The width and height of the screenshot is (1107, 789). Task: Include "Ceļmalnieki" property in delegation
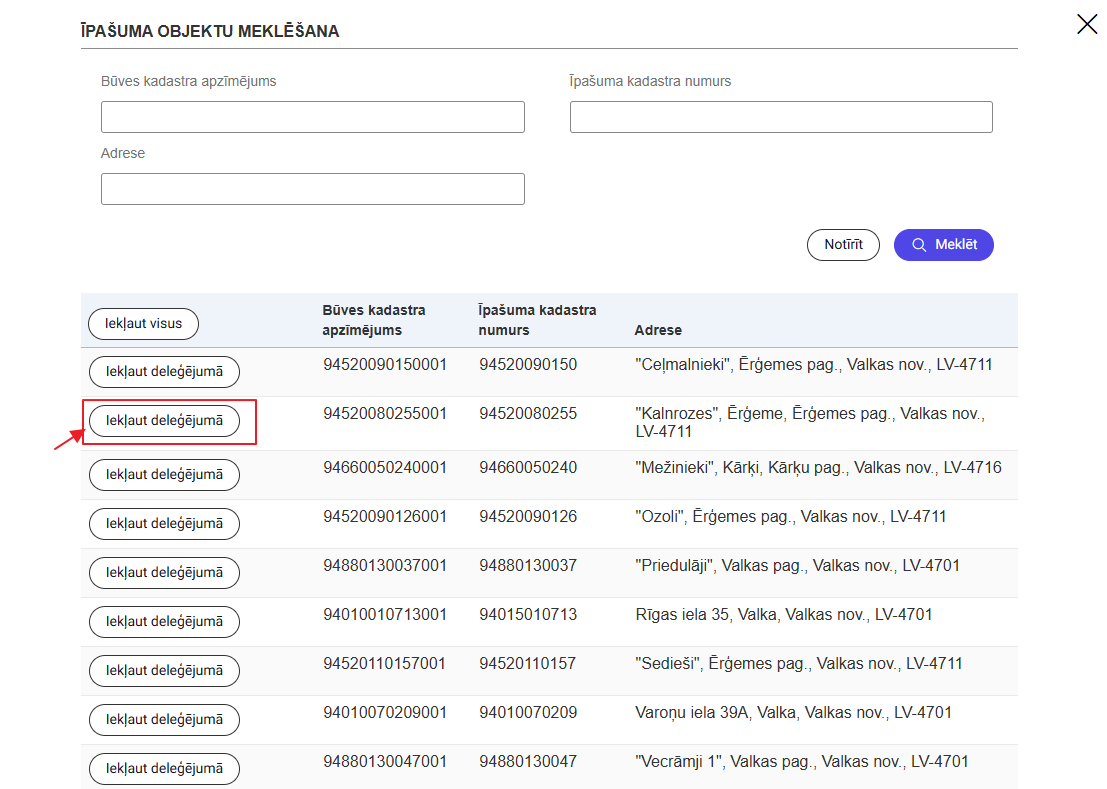coord(164,372)
